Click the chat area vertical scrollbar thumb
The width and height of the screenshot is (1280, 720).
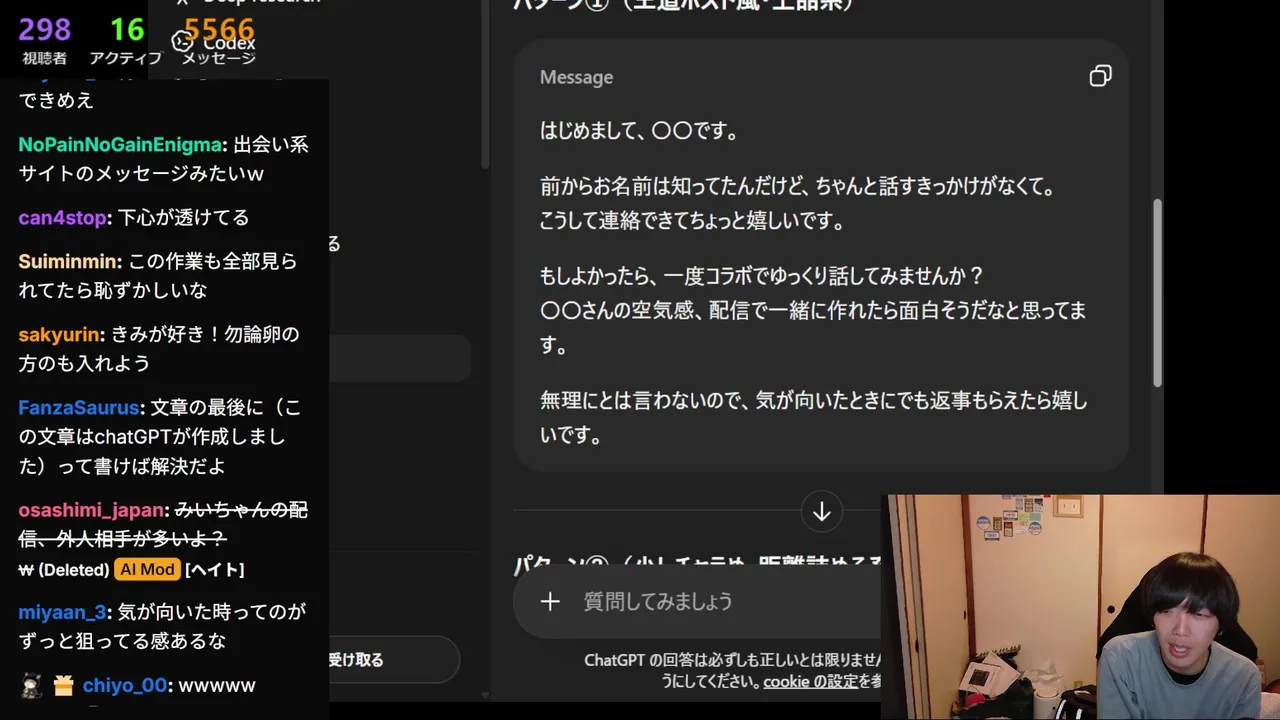click(x=1158, y=293)
